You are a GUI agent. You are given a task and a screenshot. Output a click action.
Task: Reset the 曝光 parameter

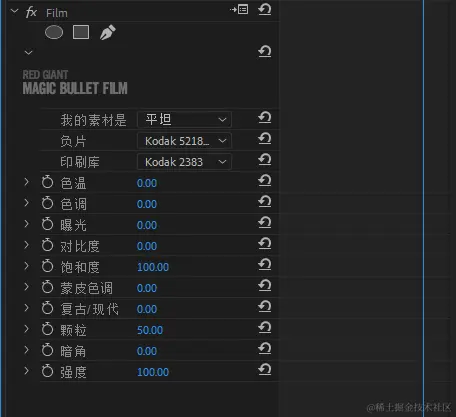[265, 223]
